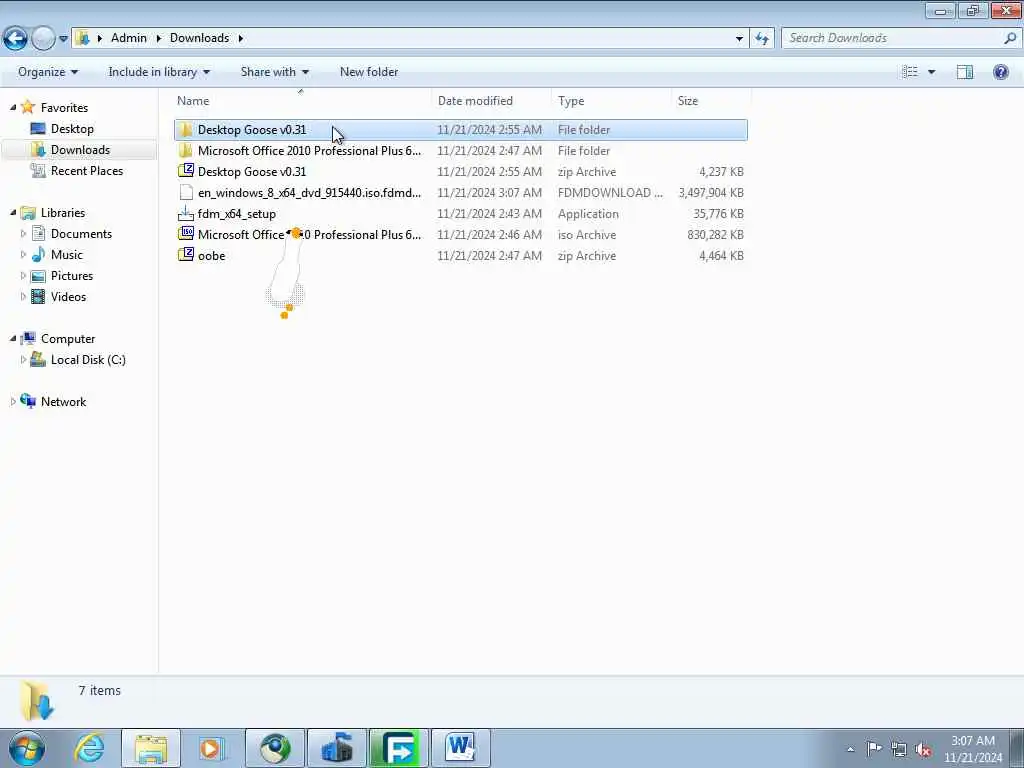Expand the Music library arrow

24,254
